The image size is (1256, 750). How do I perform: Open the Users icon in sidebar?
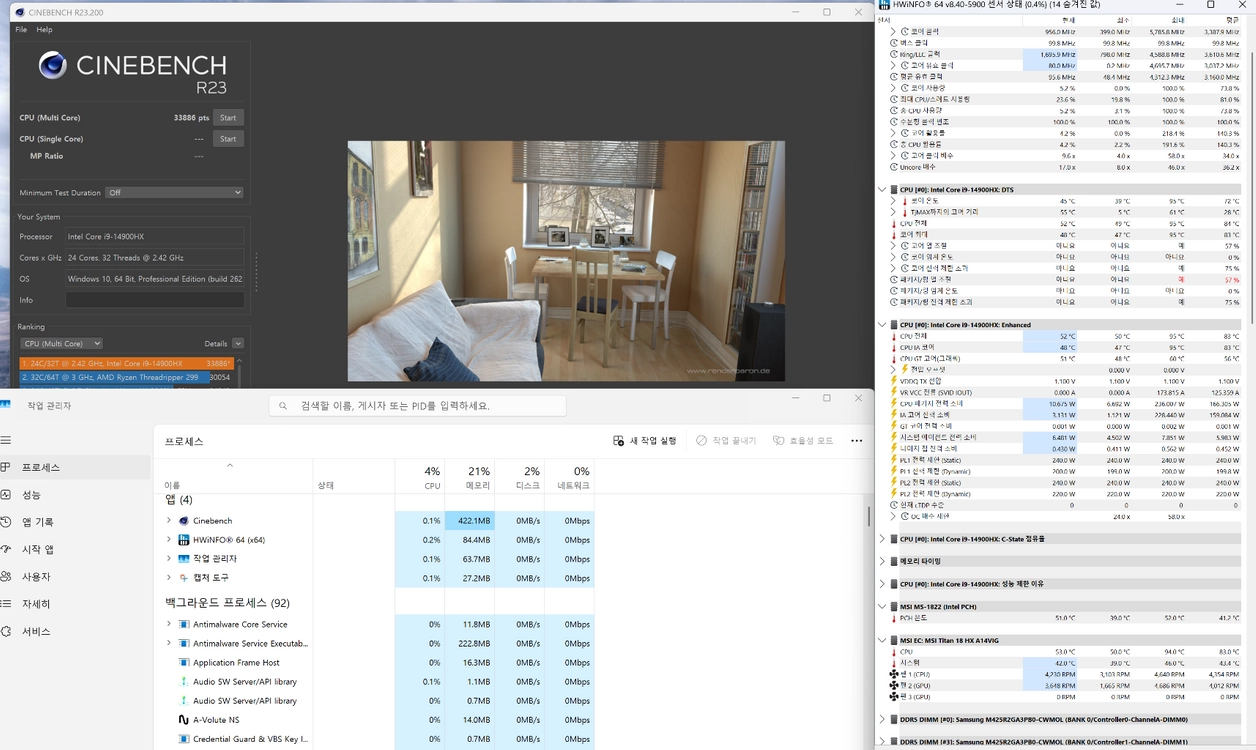pos(5,577)
